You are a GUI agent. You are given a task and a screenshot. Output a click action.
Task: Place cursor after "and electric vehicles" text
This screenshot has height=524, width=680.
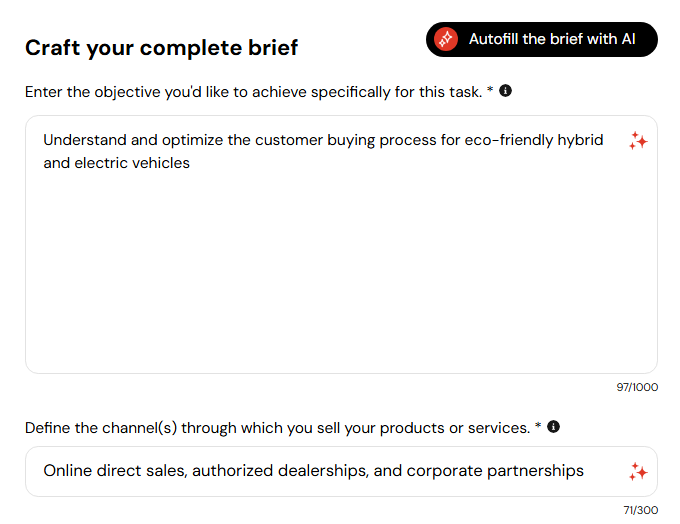pyautogui.click(x=191, y=163)
